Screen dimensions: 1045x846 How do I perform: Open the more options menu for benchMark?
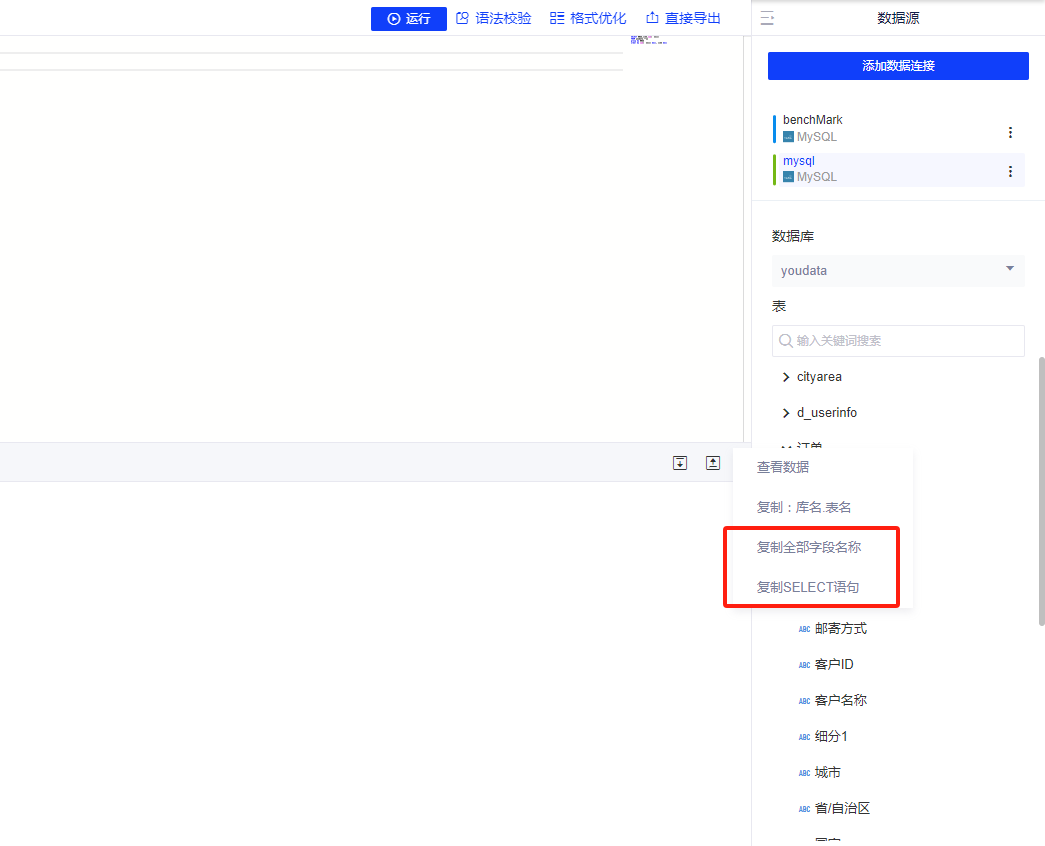(1010, 132)
